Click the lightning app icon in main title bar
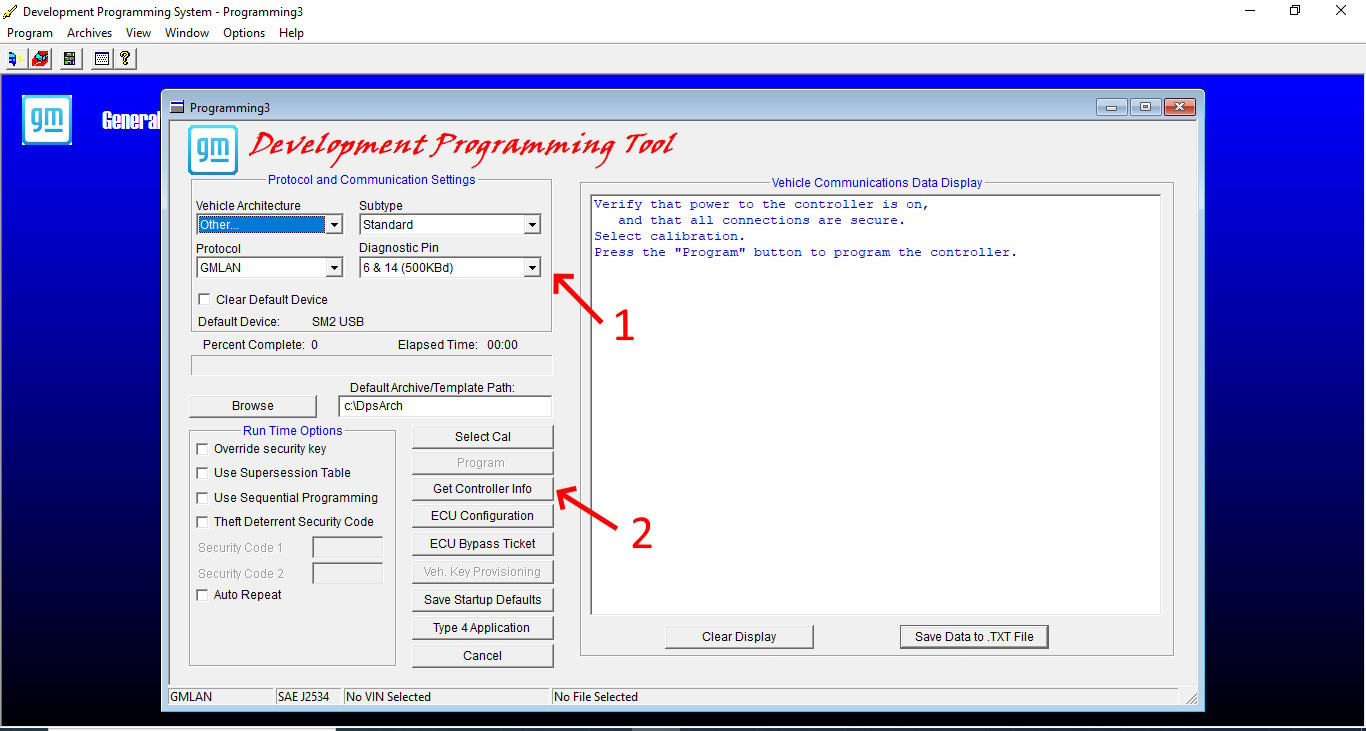Screen dimensions: 1366x731 pos(10,12)
